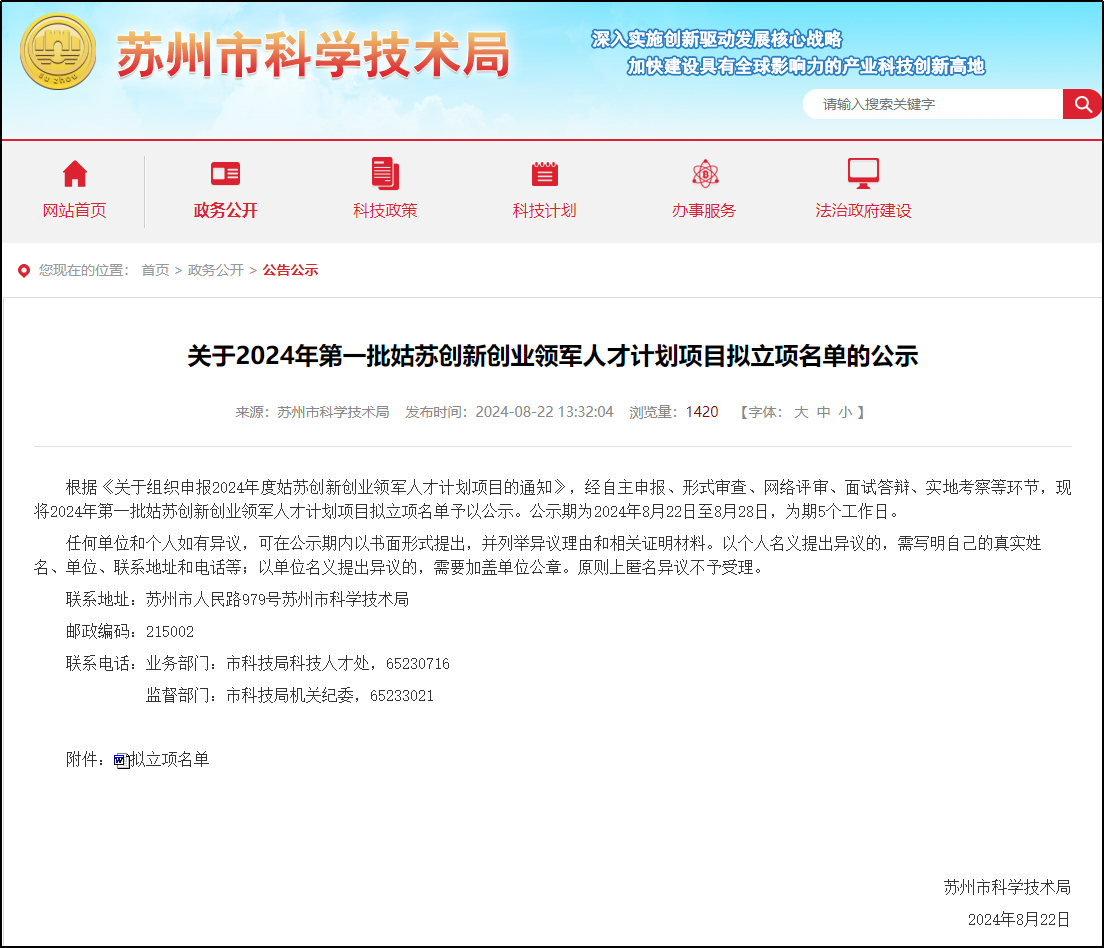Click the 政务公开 newspaper icon

[x=224, y=173]
